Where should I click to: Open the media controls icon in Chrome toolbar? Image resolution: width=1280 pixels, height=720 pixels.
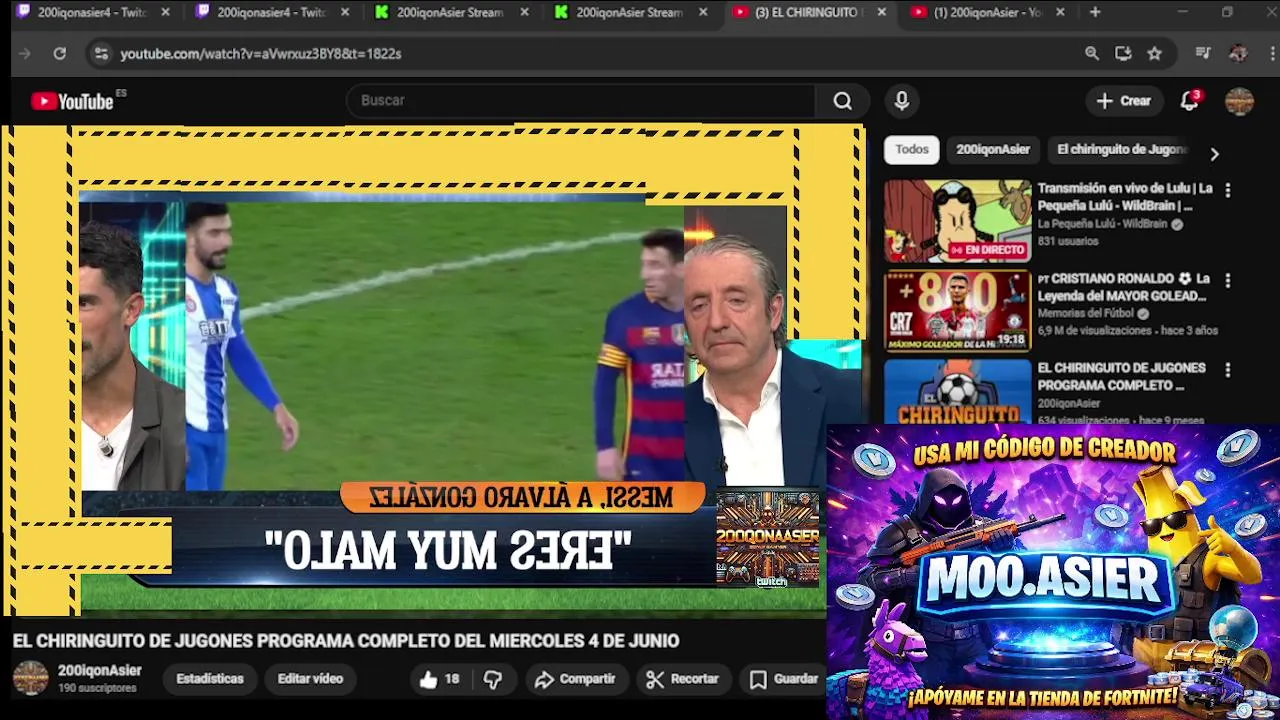pos(1203,54)
